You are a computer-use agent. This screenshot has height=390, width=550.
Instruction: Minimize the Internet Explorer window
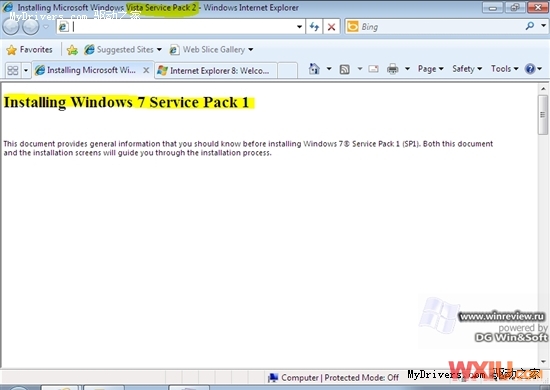(x=492, y=7)
